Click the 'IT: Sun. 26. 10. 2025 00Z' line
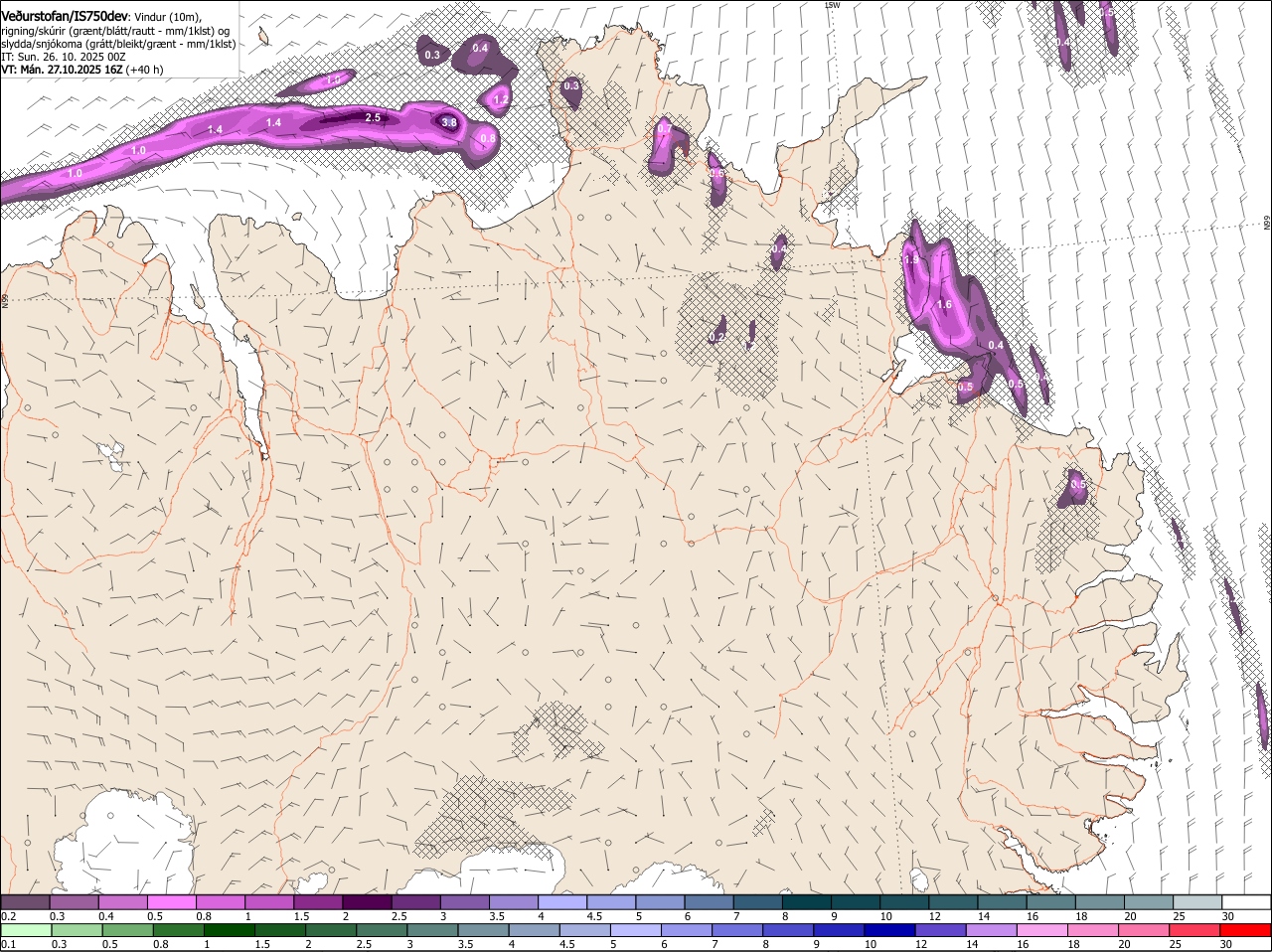This screenshot has height=952, width=1272. (x=63, y=57)
